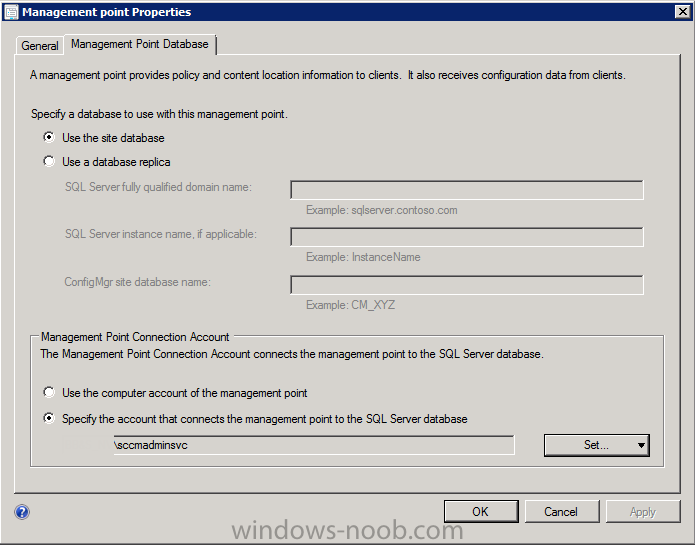Image resolution: width=695 pixels, height=545 pixels.
Task: Choose 'Use the computer account of the management point'
Action: click(x=49, y=393)
